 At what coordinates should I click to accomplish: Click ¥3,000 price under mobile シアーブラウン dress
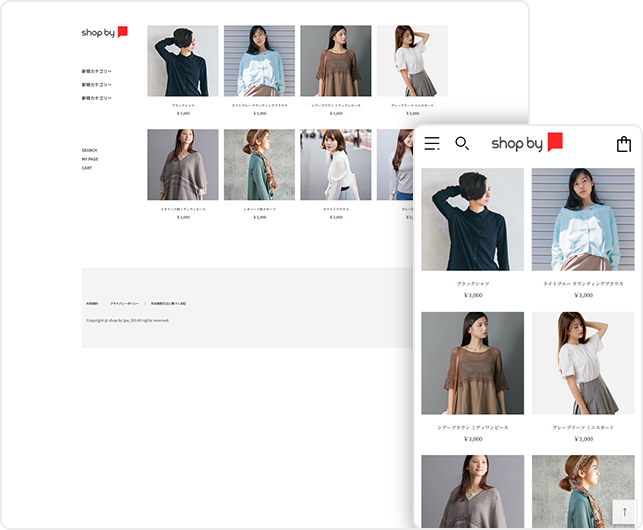[473, 439]
